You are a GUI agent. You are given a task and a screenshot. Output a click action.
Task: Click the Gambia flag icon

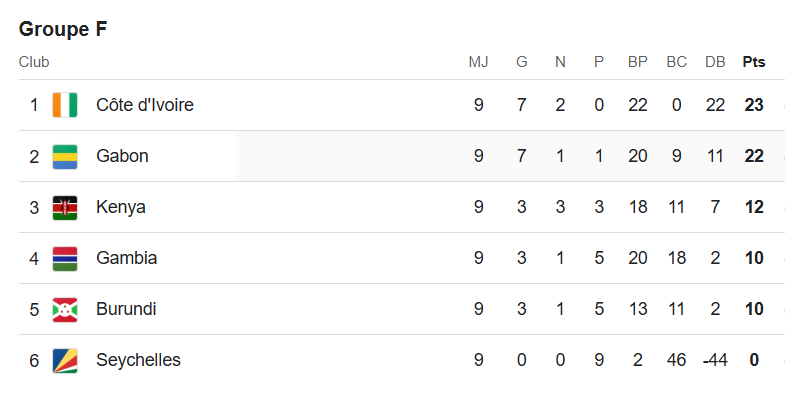click(65, 258)
